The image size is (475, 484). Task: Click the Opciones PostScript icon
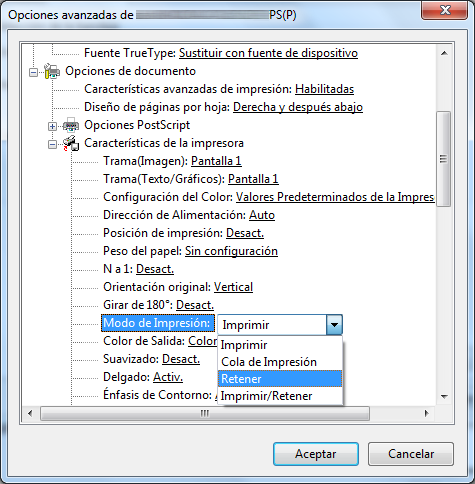(71, 125)
